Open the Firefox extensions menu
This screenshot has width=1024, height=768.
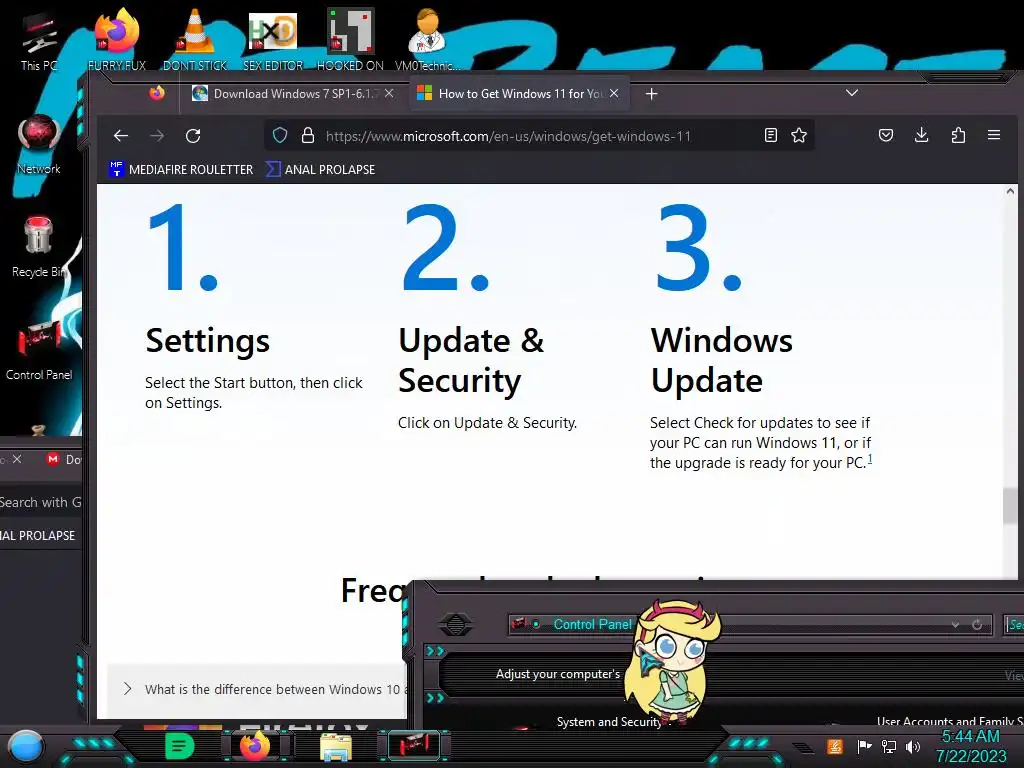tap(958, 135)
